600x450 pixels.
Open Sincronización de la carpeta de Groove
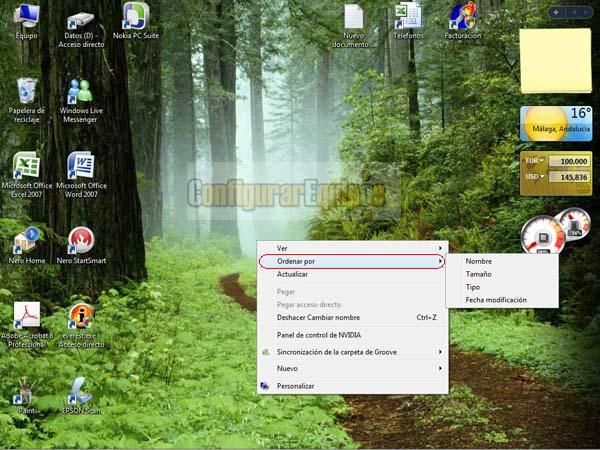click(352, 352)
